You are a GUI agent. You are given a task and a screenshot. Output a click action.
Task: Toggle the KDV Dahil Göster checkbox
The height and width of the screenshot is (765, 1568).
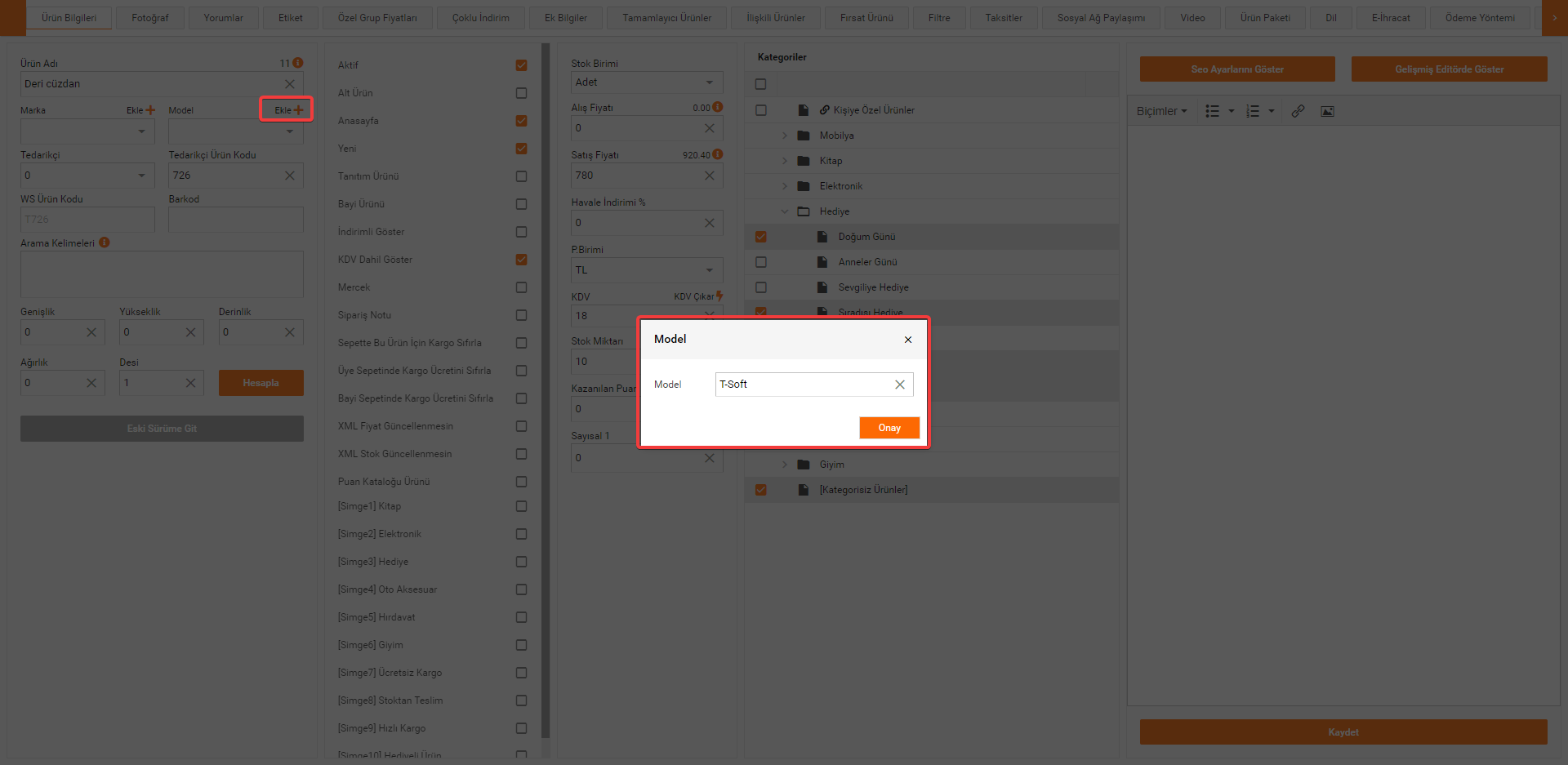click(521, 260)
